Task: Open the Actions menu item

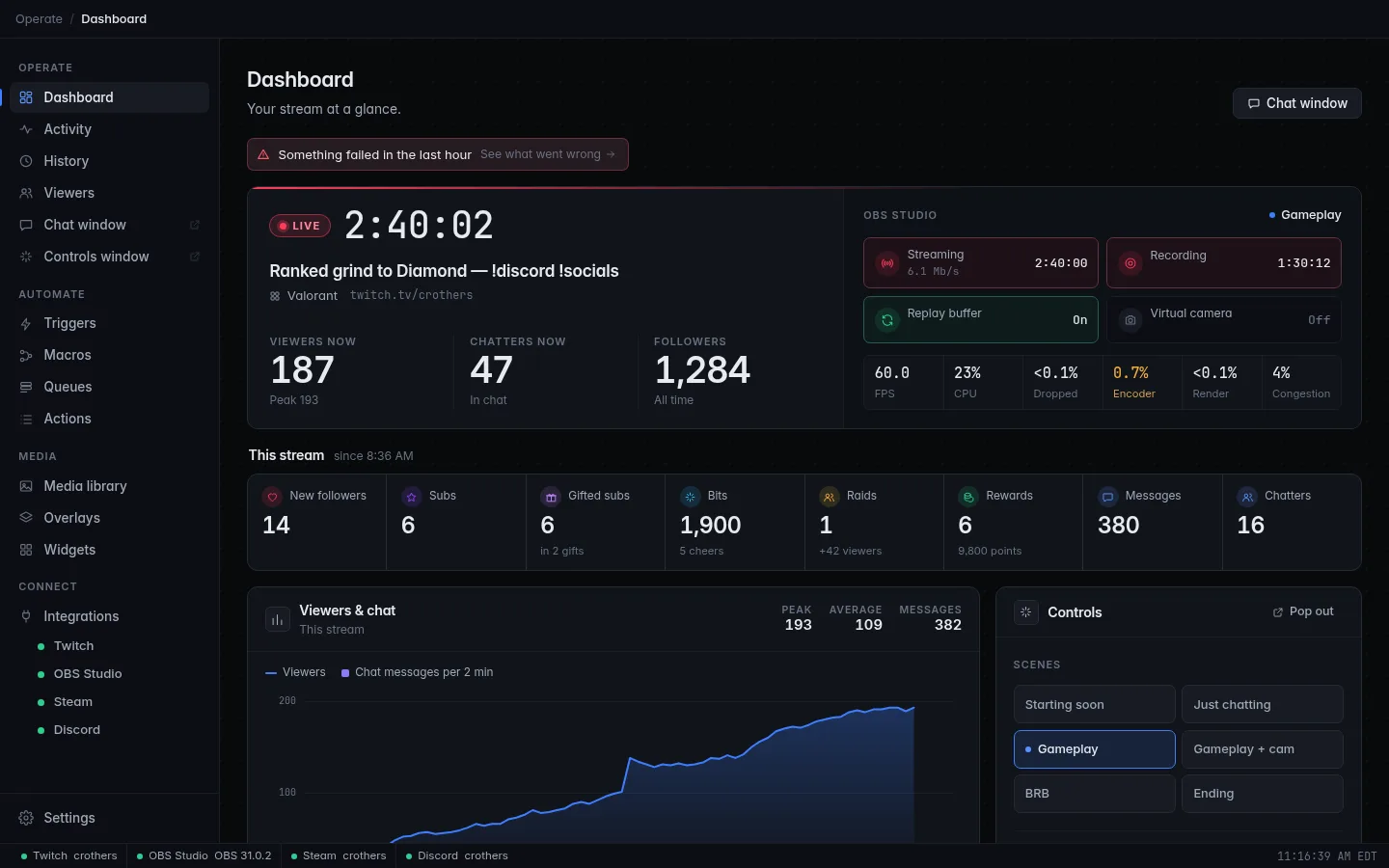Action: coord(109,419)
